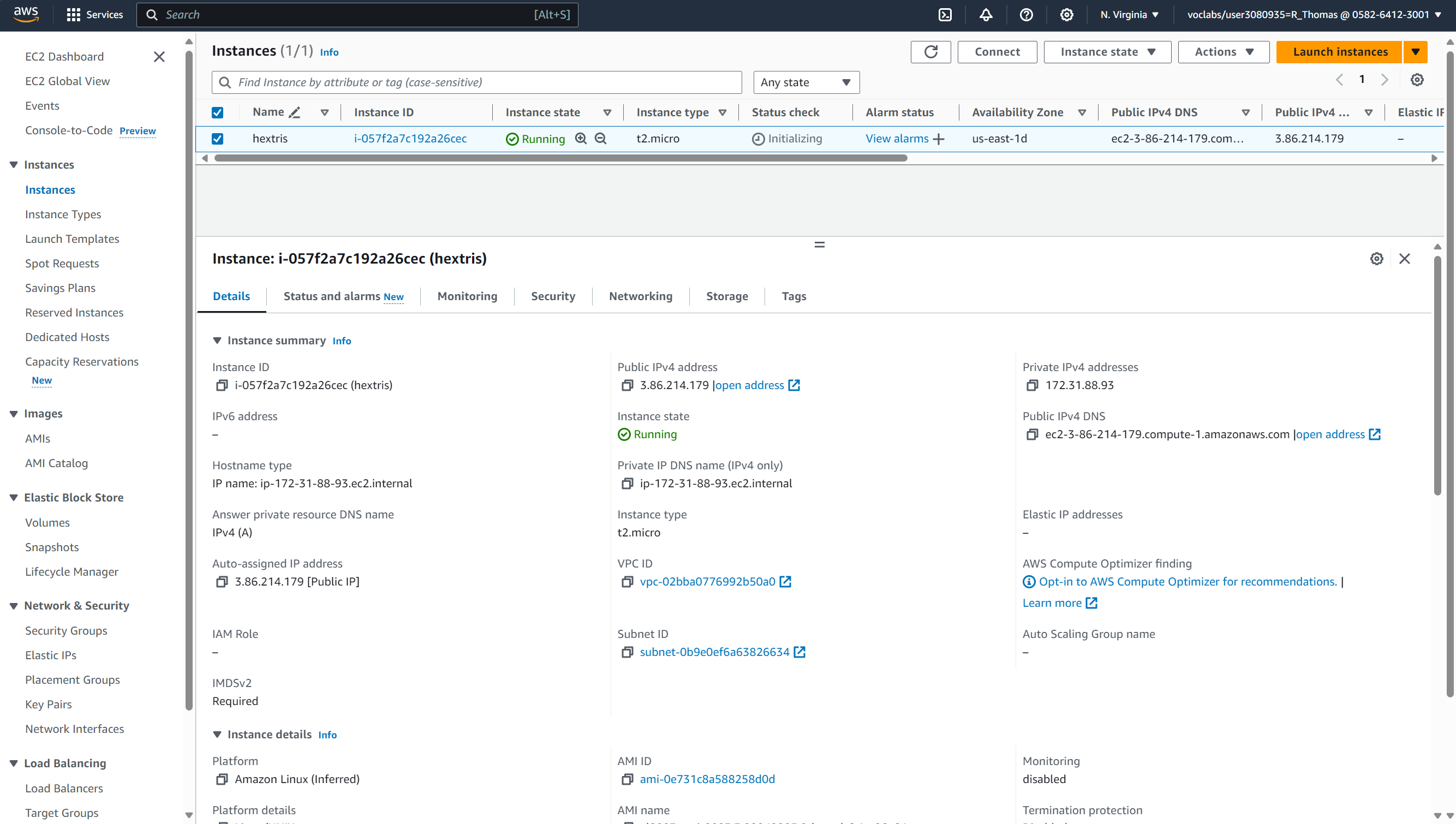Collapse the Instance summary section
The height and width of the screenshot is (824, 1456).
[x=217, y=341]
